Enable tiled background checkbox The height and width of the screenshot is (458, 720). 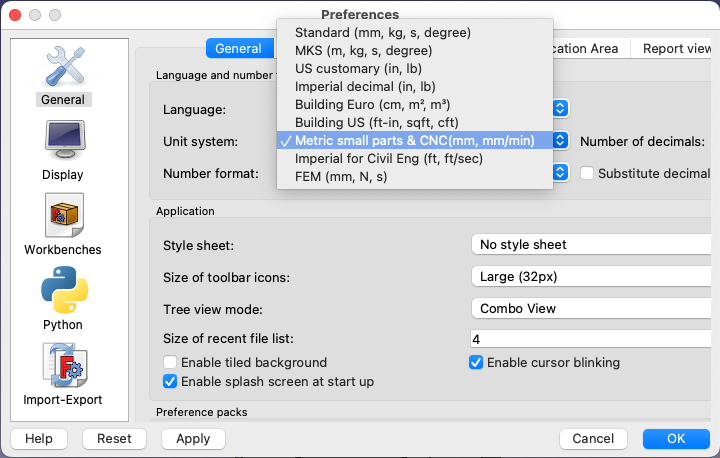(170, 362)
